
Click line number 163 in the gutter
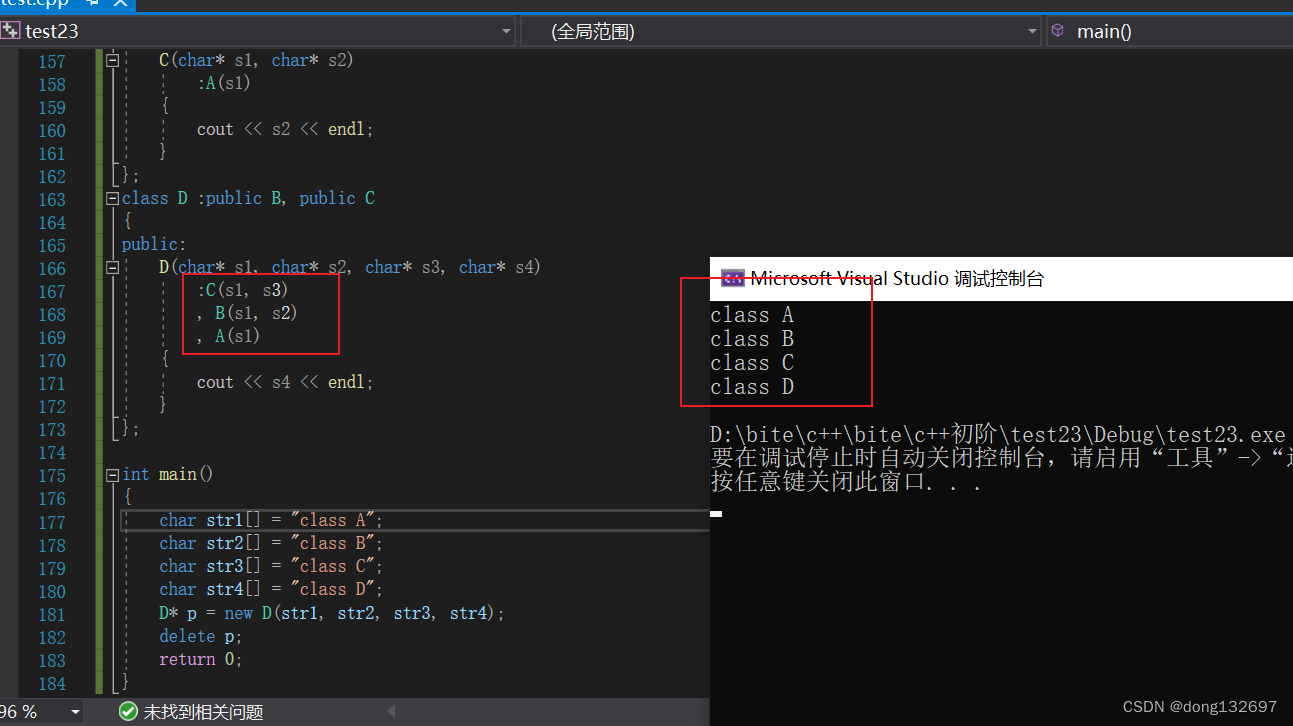coord(52,199)
